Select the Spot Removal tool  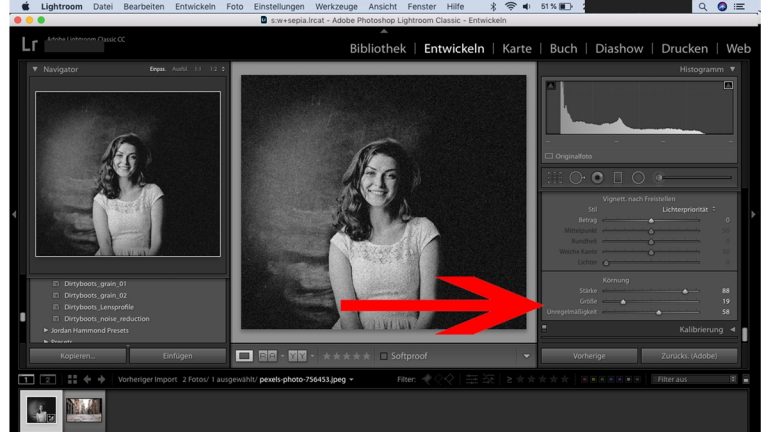576,178
